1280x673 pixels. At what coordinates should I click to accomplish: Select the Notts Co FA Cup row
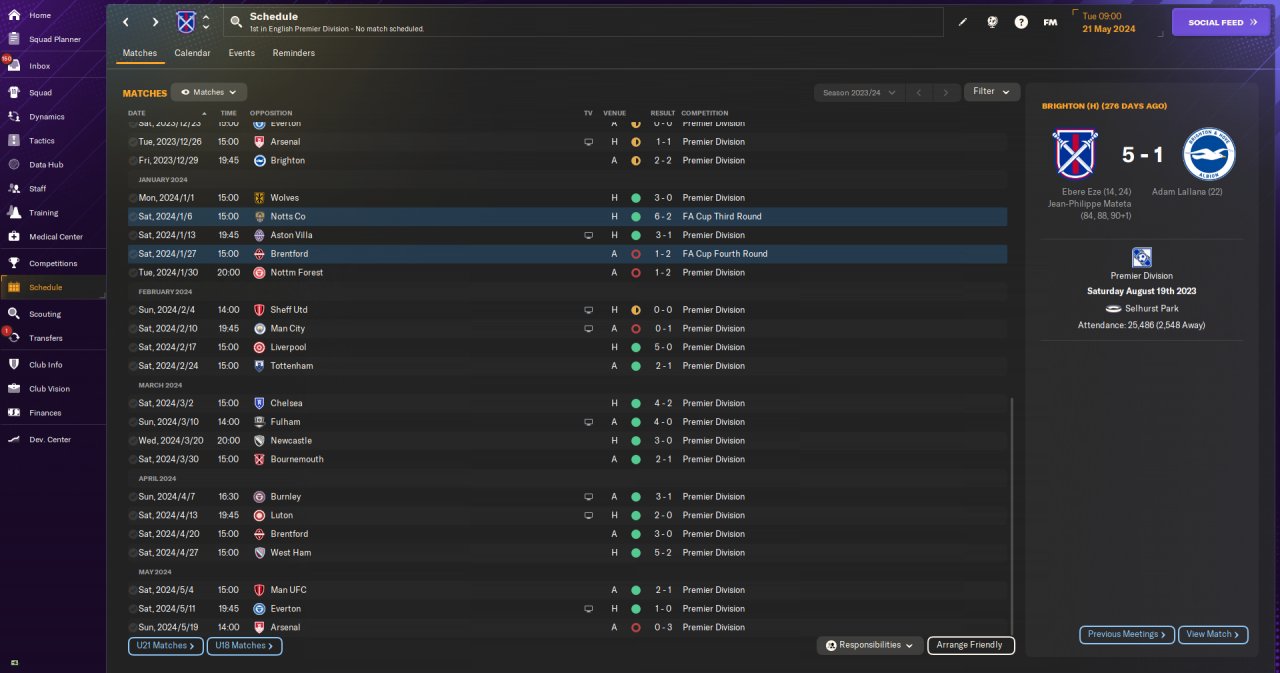(567, 216)
